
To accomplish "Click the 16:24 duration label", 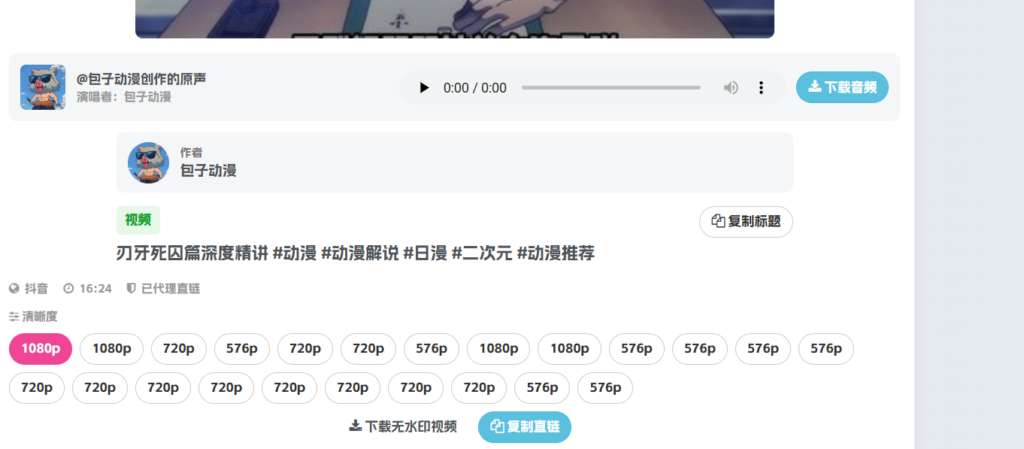I will [88, 288].
